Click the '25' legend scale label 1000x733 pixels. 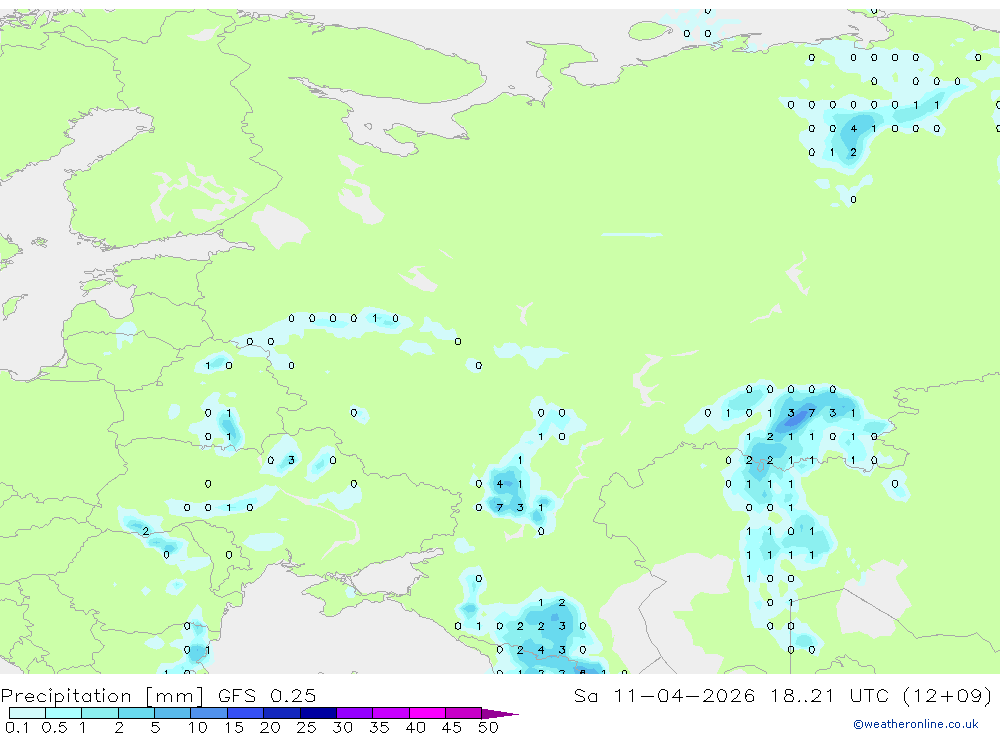coord(306,727)
